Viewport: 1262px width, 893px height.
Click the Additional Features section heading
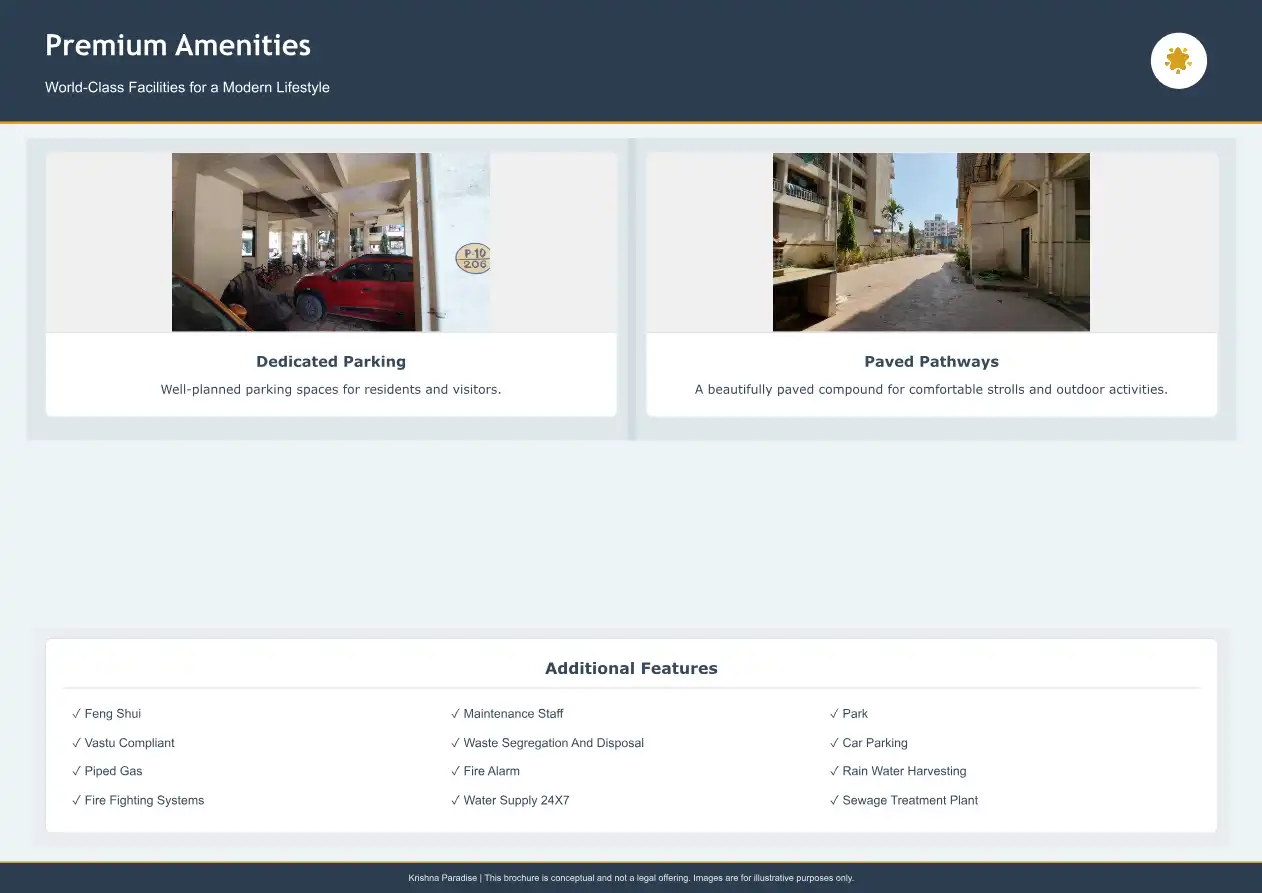pyautogui.click(x=631, y=669)
